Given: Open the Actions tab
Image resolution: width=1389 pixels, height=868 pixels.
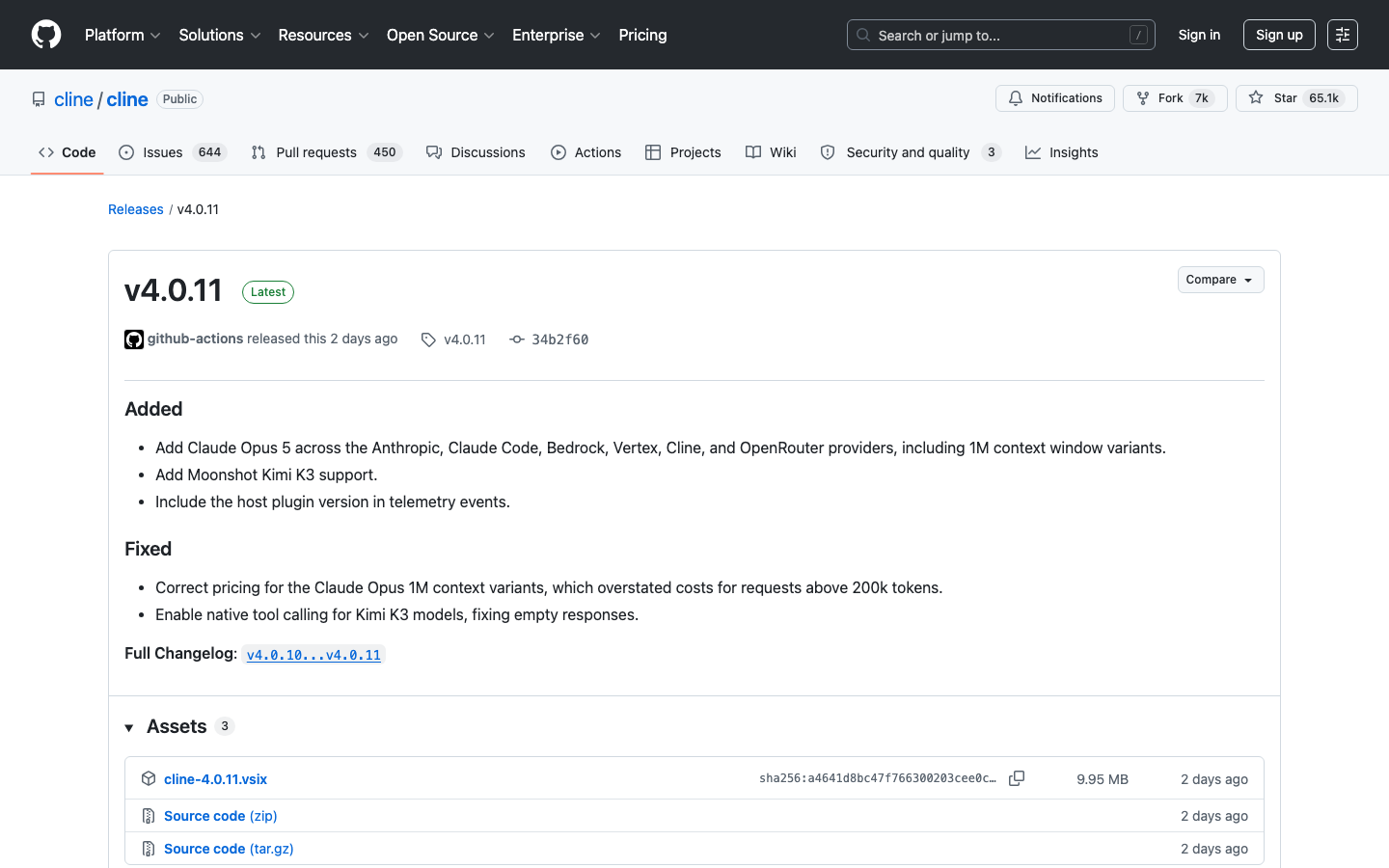Looking at the screenshot, I should [586, 152].
